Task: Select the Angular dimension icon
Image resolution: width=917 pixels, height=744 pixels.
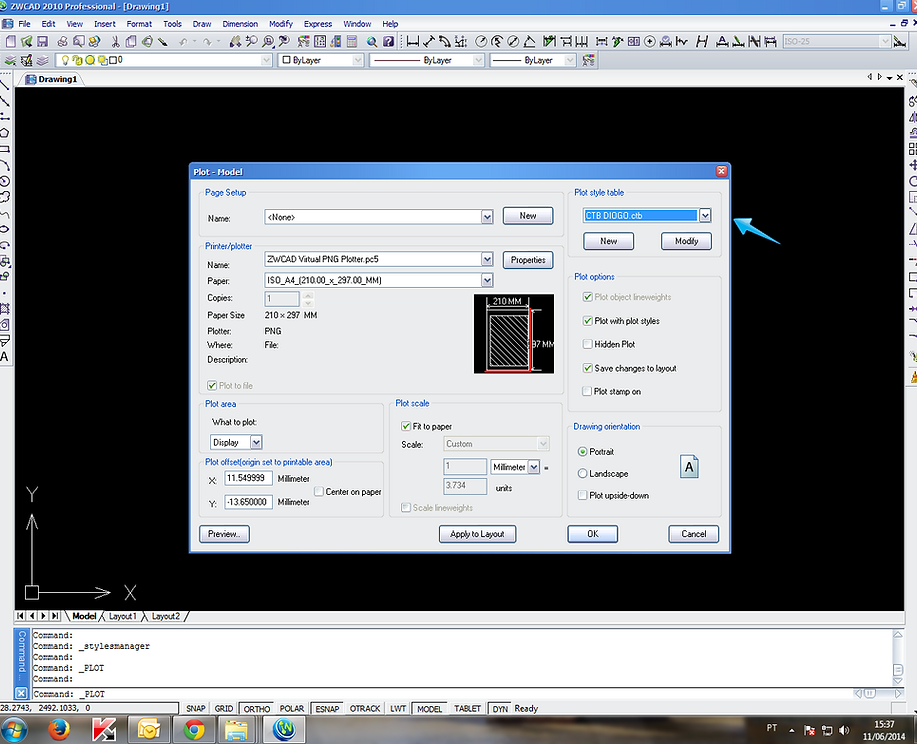Action: pyautogui.click(x=529, y=42)
